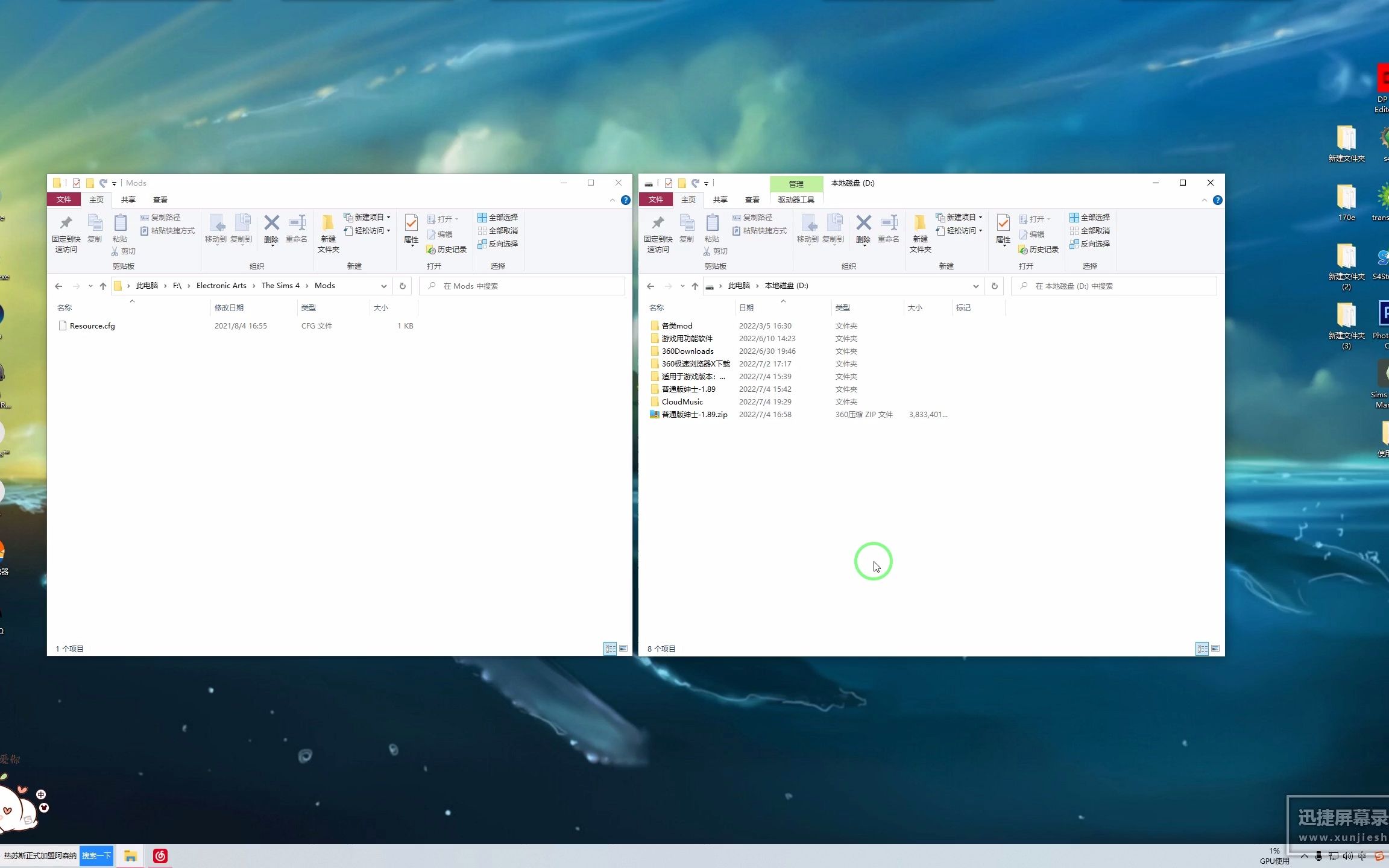Switch to large icons view in D: window
The width and height of the screenshot is (1389, 868).
point(1215,649)
